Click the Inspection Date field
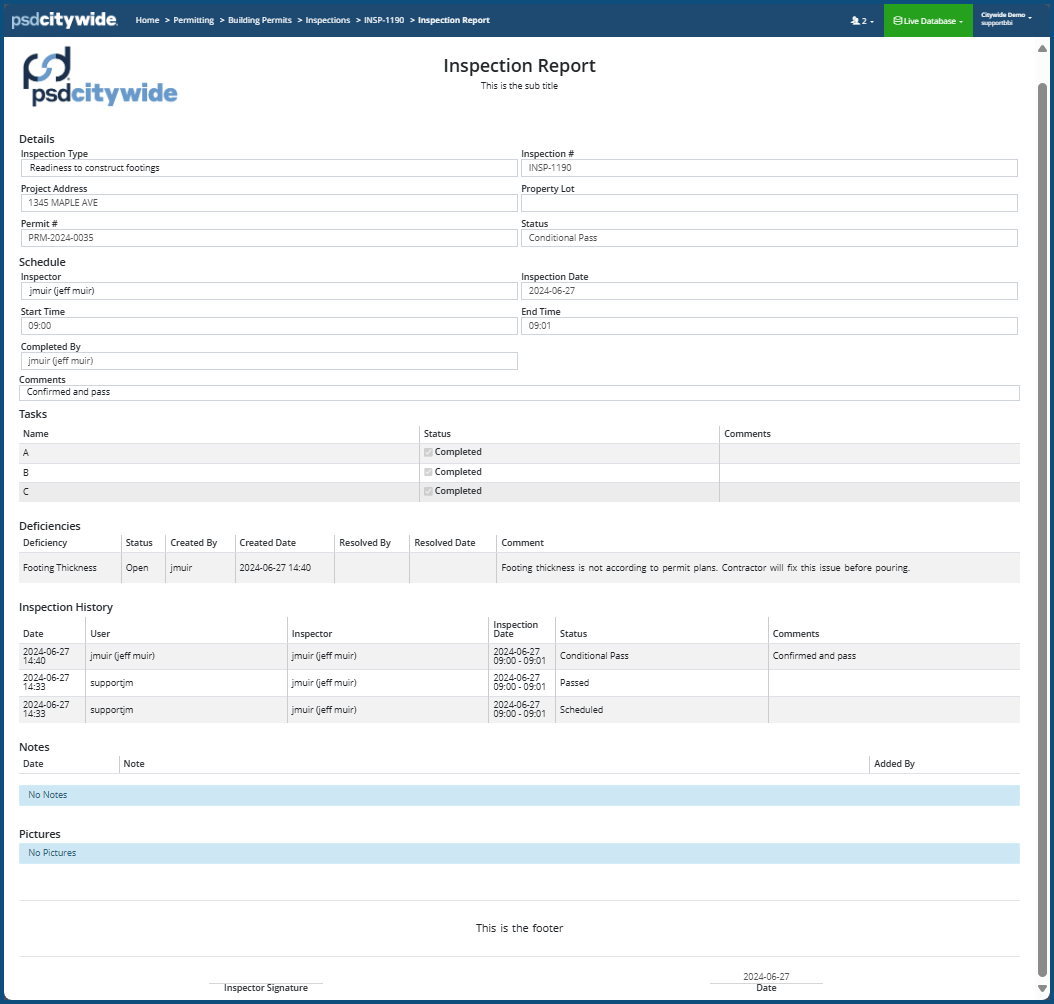Image resolution: width=1054 pixels, height=1004 pixels. point(769,291)
